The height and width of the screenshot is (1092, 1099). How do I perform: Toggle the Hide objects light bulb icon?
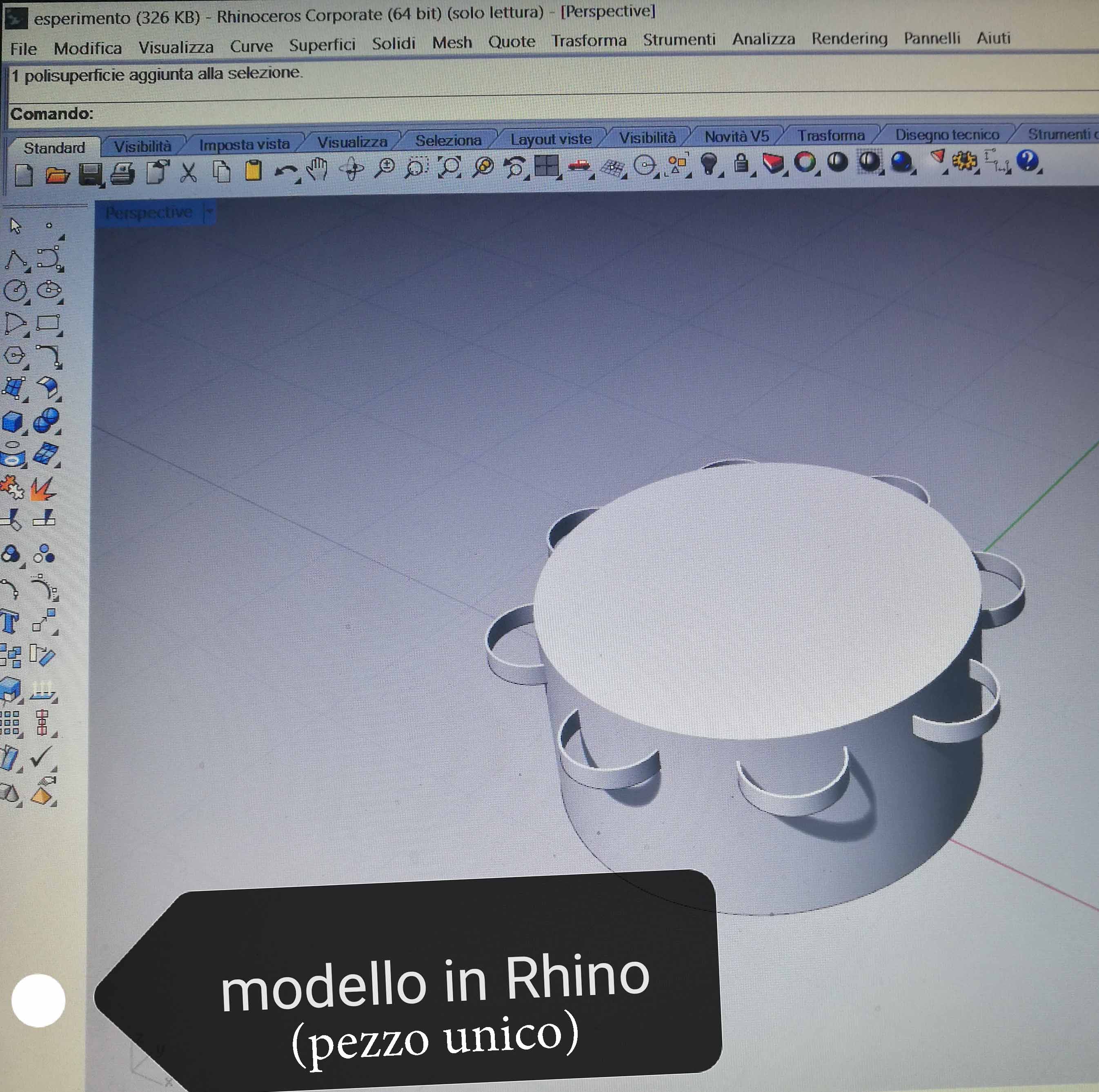click(x=708, y=164)
